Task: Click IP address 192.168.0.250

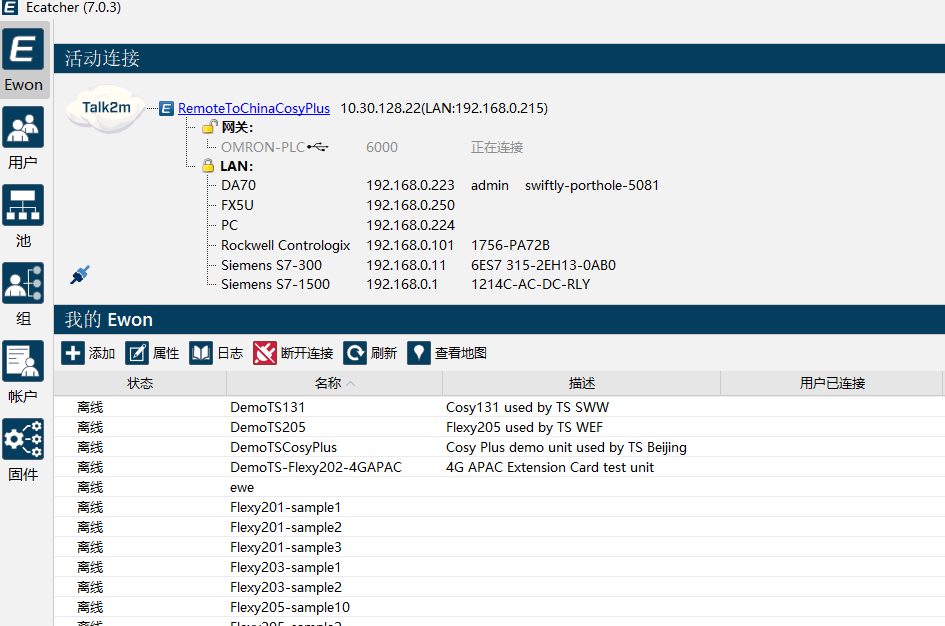Action: [x=410, y=205]
